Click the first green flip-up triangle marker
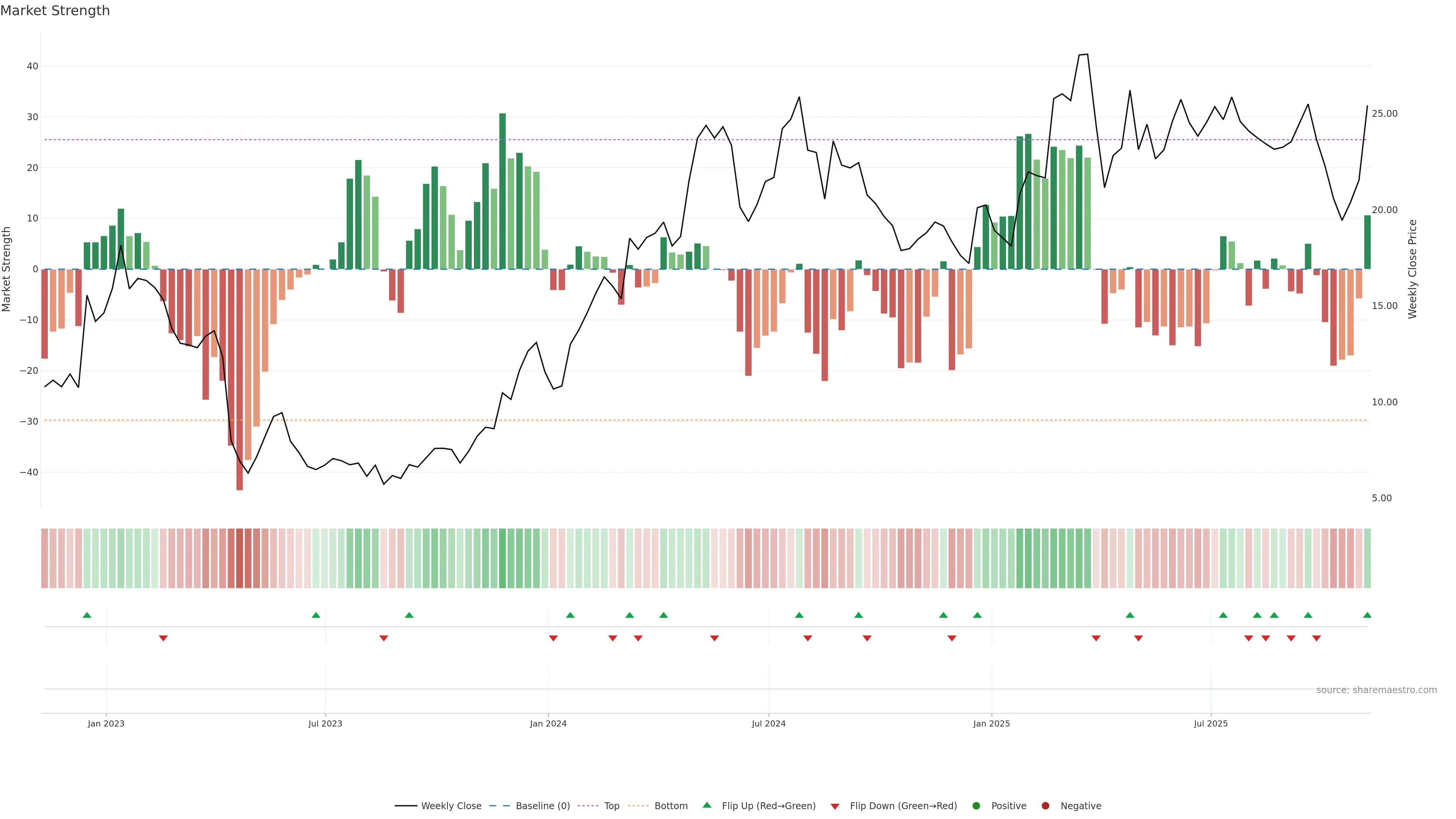 pyautogui.click(x=86, y=615)
